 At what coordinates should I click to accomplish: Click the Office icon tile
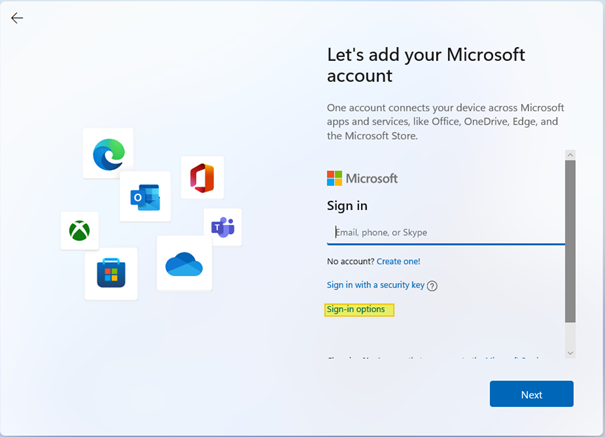pyautogui.click(x=202, y=178)
